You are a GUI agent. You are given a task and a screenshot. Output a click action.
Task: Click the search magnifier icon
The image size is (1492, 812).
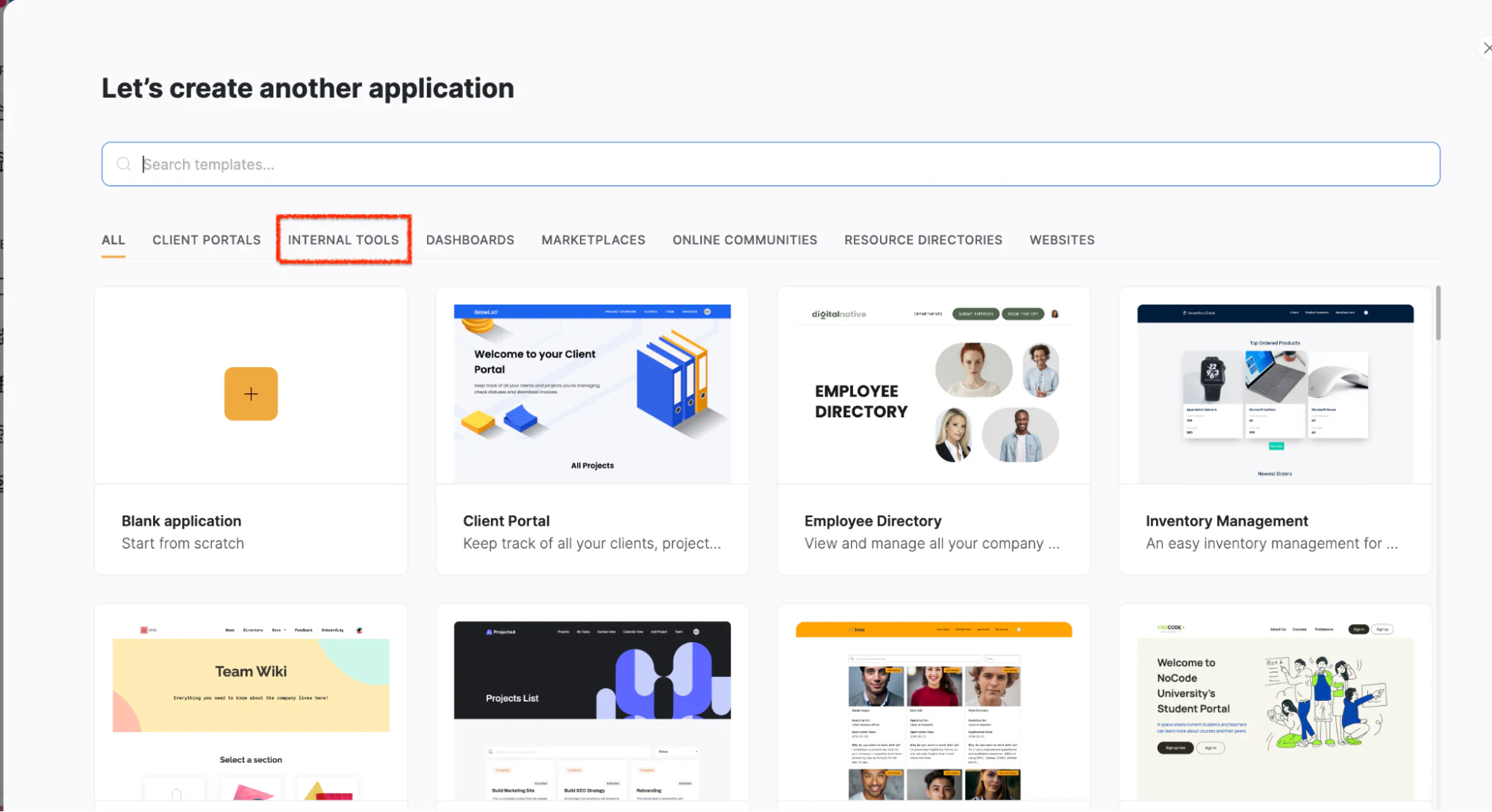click(124, 164)
